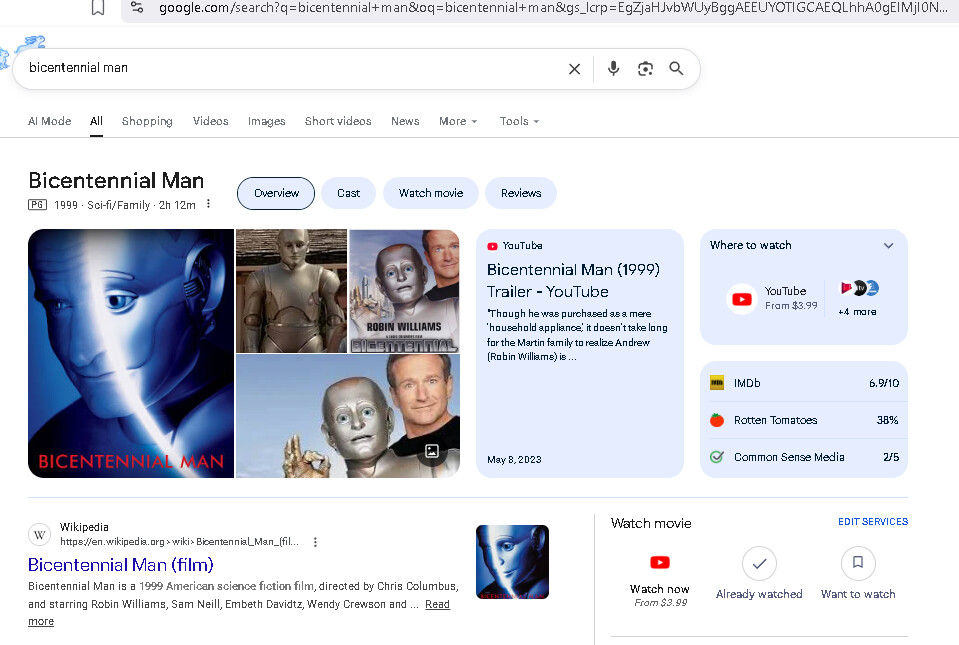Open Bicentennial Man (film) Wikipedia link
Screen dimensions: 959x645
(121, 565)
